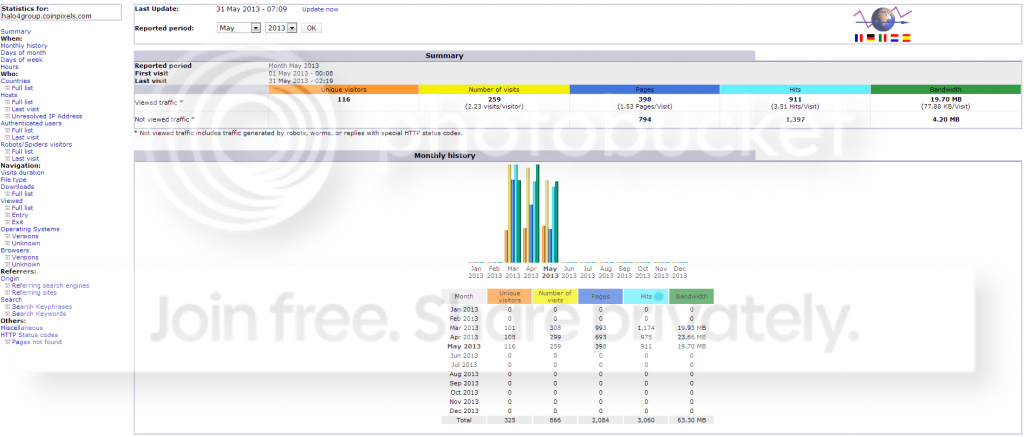Click the yellow Number of visits summary header
This screenshot has width=1024, height=437.
coord(494,89)
